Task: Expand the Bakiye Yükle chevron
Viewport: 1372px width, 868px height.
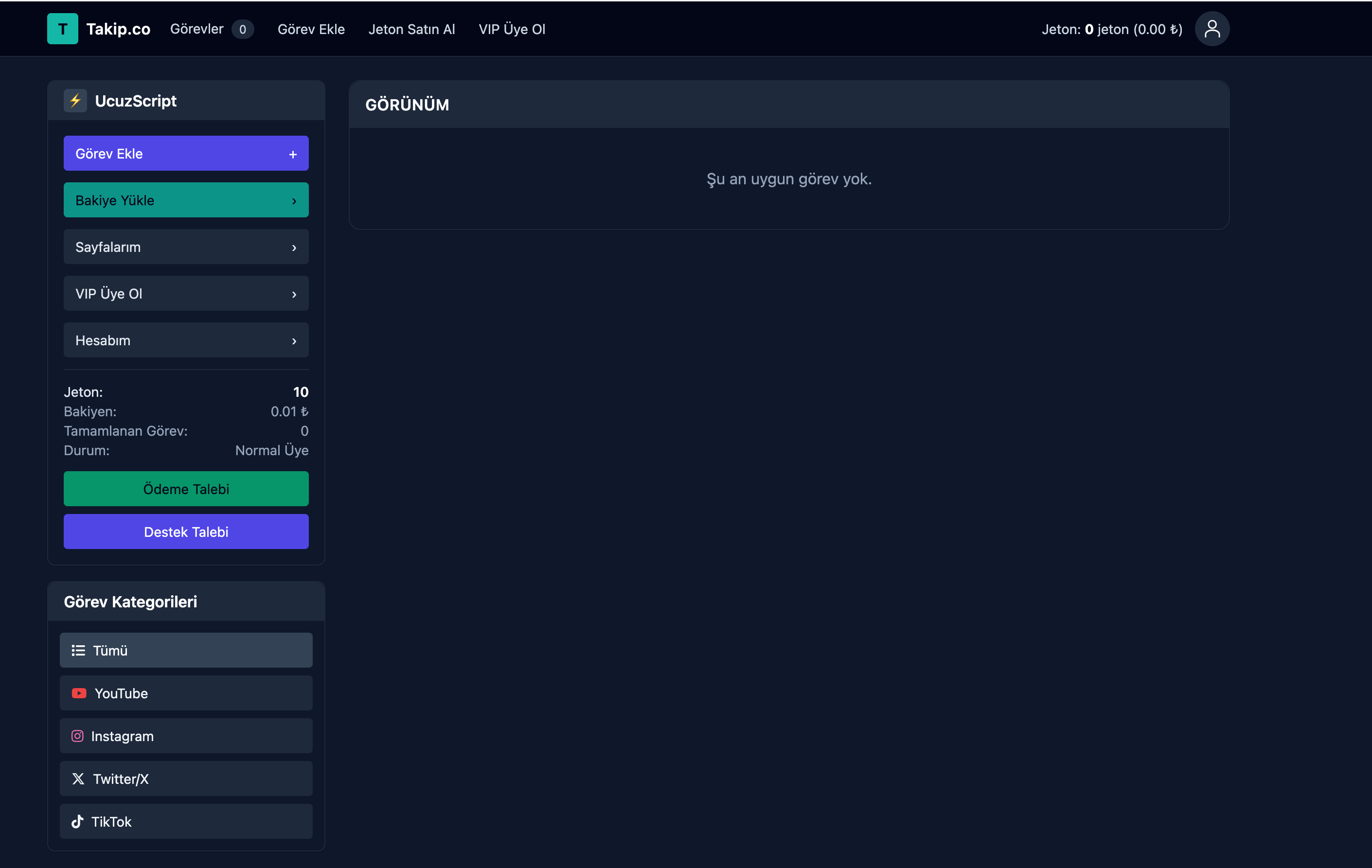Action: pyautogui.click(x=294, y=201)
